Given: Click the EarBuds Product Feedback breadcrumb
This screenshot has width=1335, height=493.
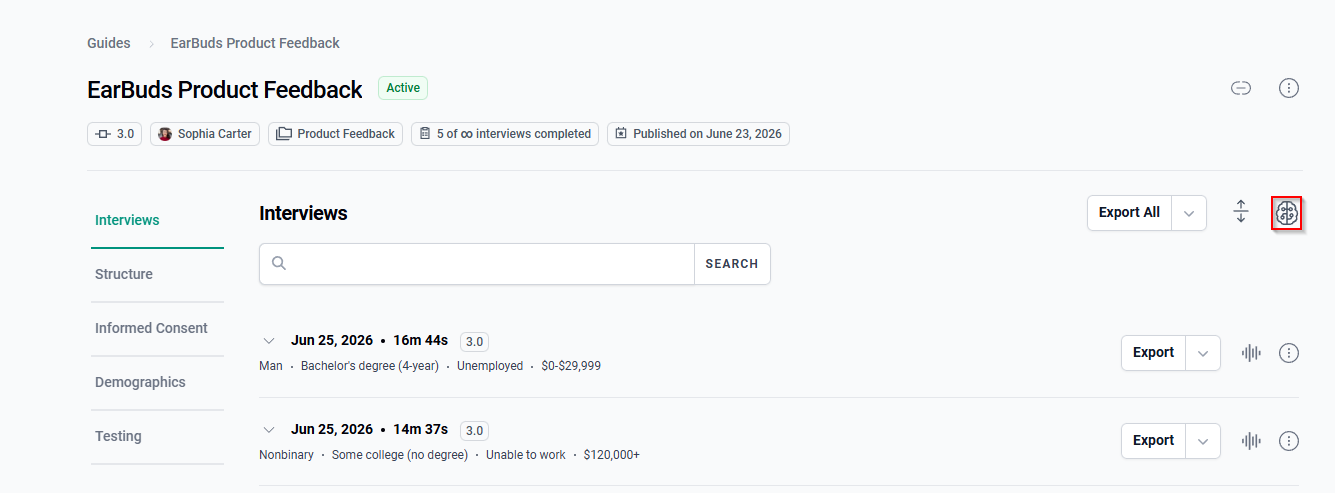Looking at the screenshot, I should (x=255, y=43).
